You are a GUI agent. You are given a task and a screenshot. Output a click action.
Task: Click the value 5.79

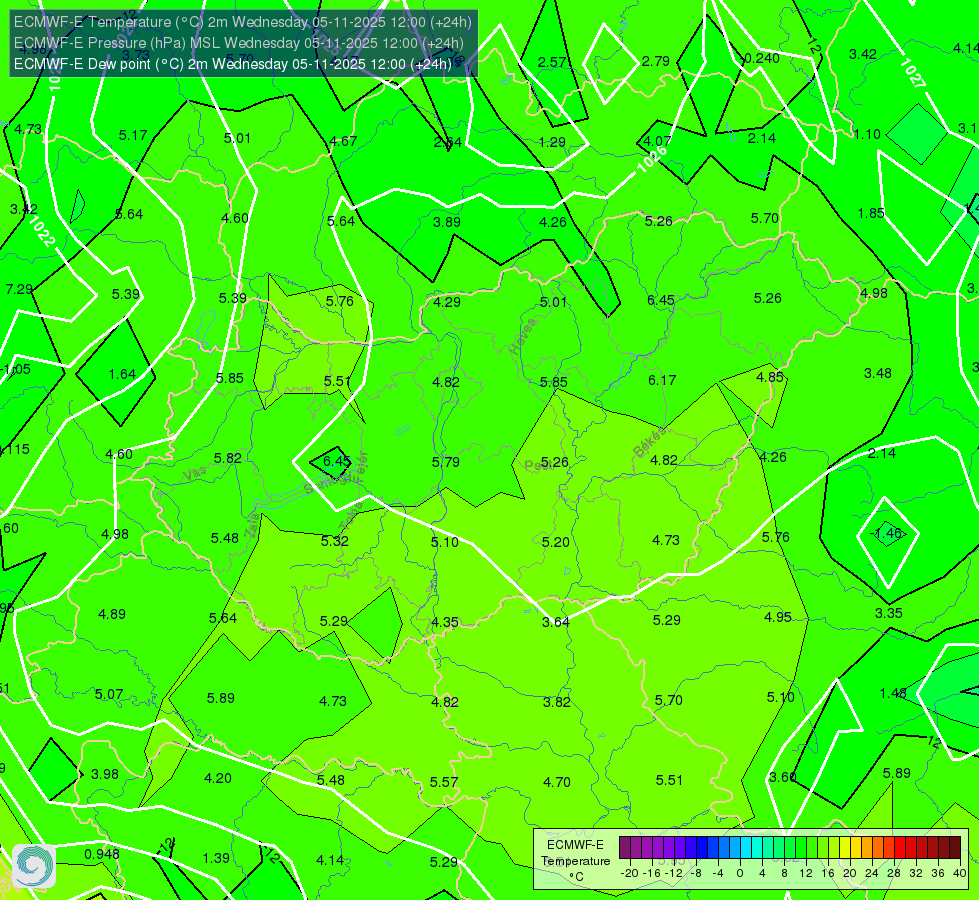coord(446,462)
